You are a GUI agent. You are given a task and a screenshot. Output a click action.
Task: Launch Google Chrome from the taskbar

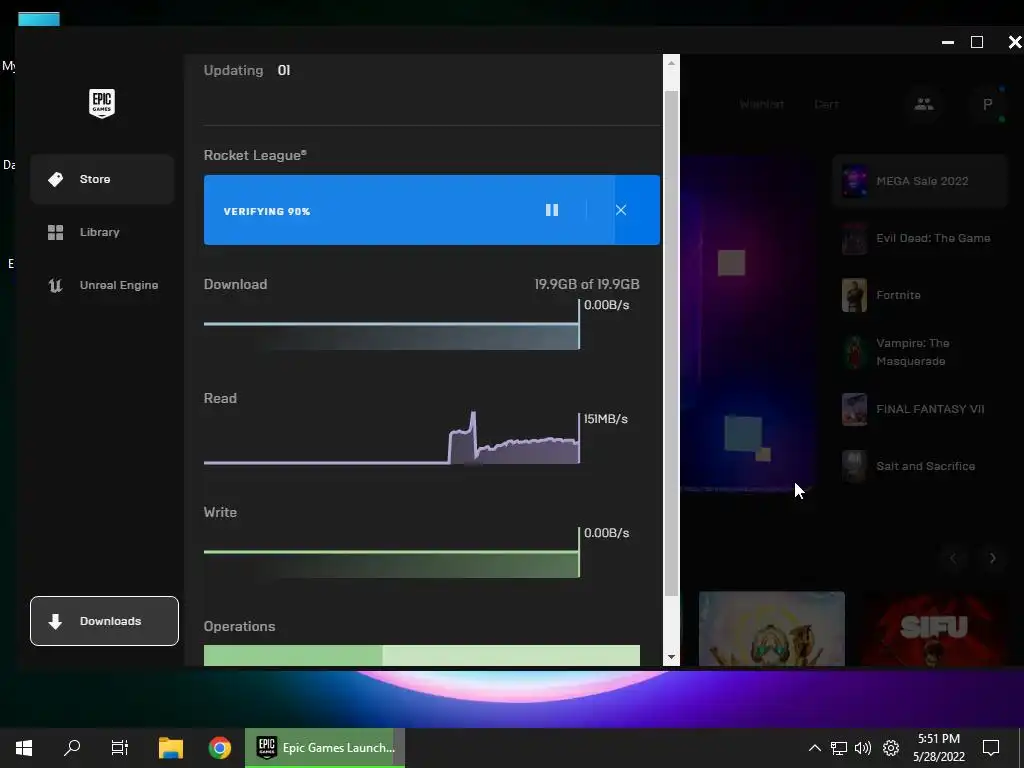pyautogui.click(x=220, y=748)
